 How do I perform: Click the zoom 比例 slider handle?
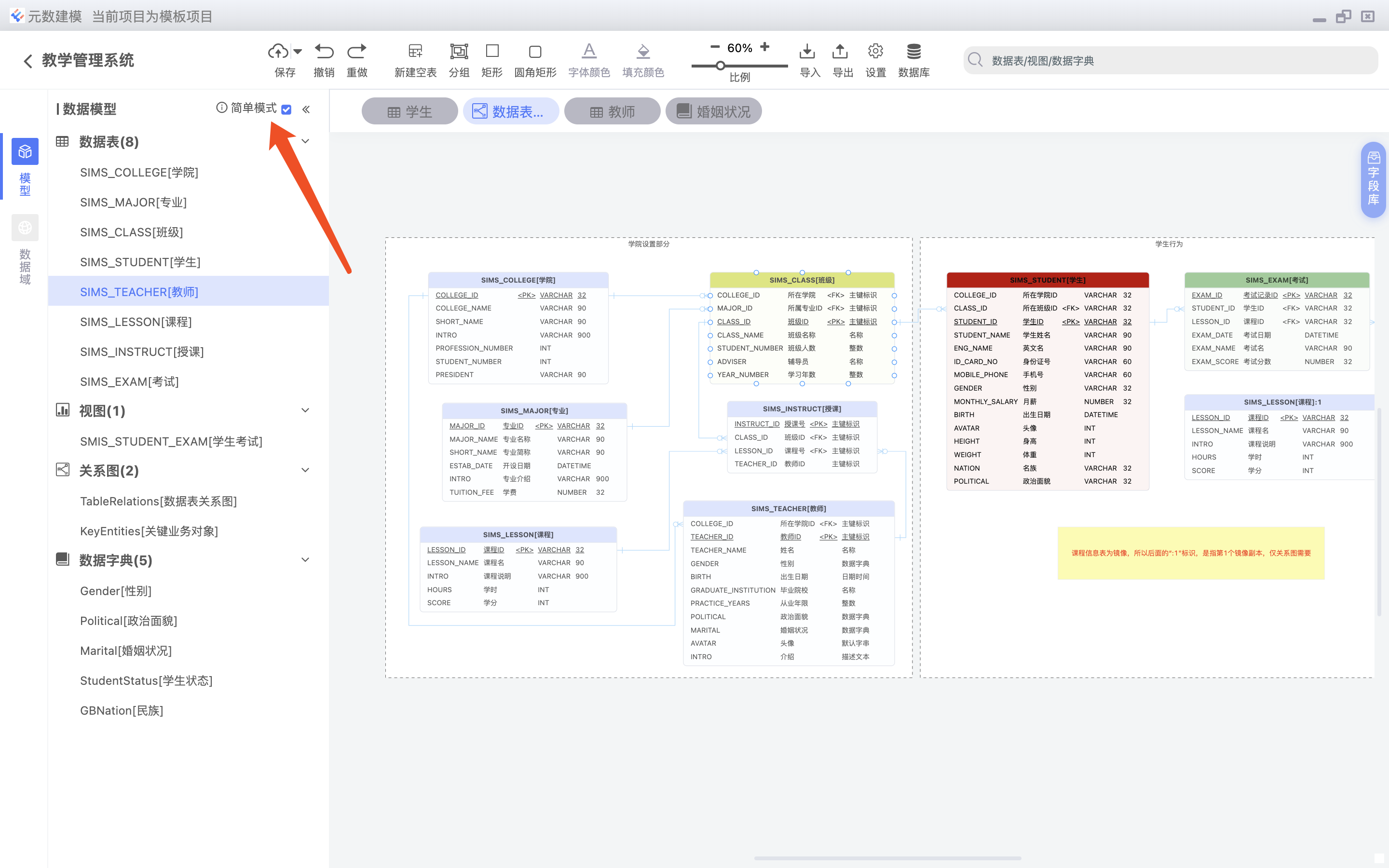pos(721,66)
